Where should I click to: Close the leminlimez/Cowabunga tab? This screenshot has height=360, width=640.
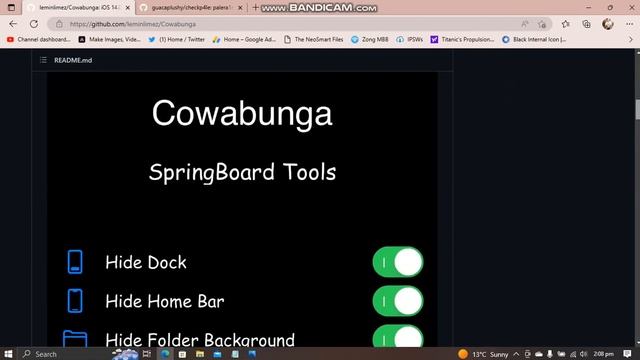(128, 8)
